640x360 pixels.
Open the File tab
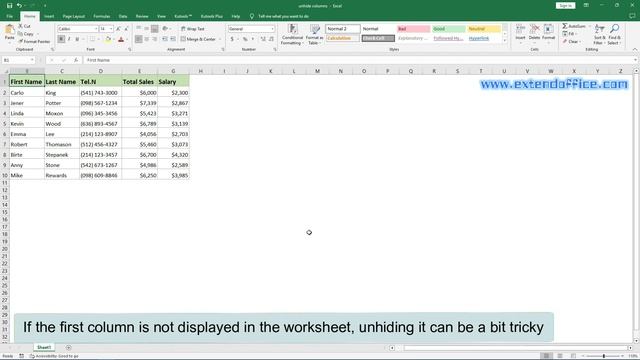click(x=9, y=16)
